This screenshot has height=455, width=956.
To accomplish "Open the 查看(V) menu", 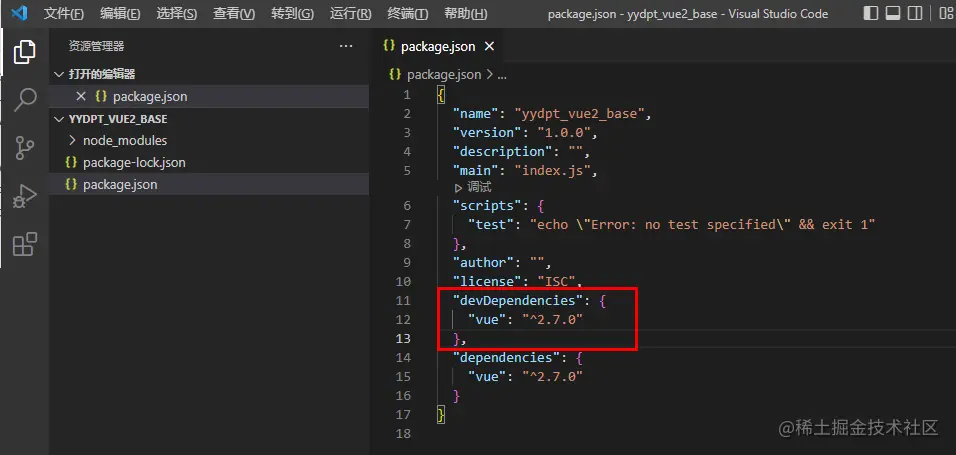I will pyautogui.click(x=234, y=13).
